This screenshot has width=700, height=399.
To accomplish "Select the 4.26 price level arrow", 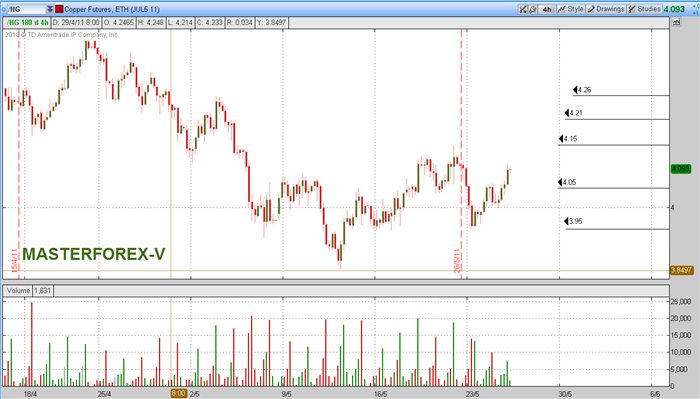I will click(582, 90).
